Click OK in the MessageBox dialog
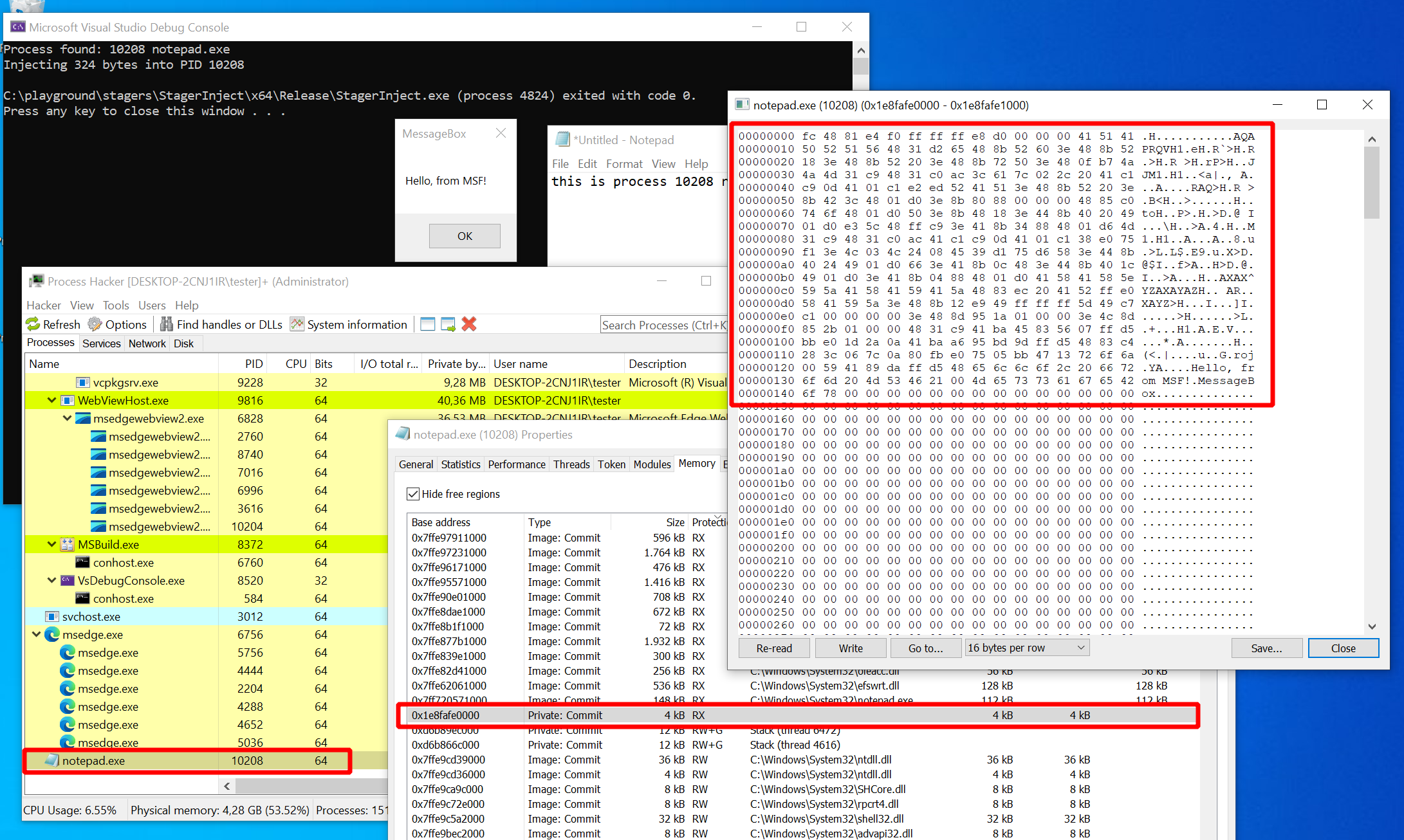The image size is (1404, 840). pyautogui.click(x=465, y=236)
